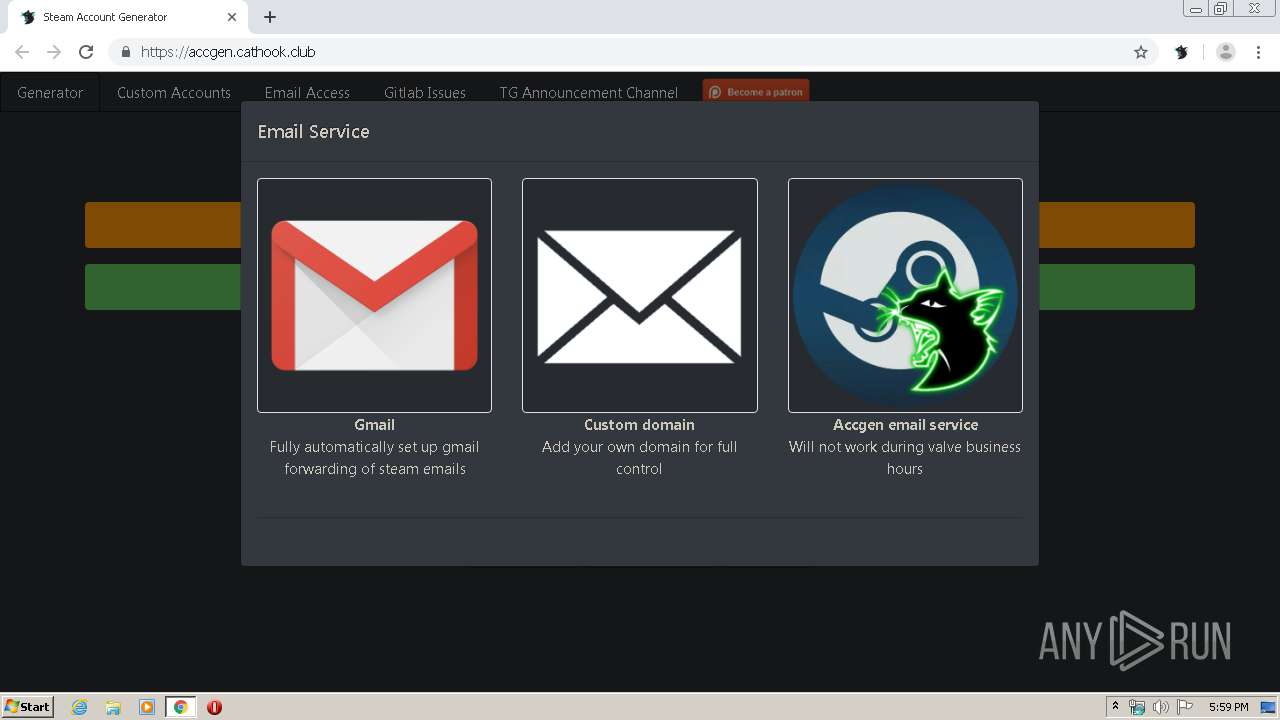This screenshot has width=1280, height=720.
Task: Go to the Generator nav tab
Action: [50, 92]
